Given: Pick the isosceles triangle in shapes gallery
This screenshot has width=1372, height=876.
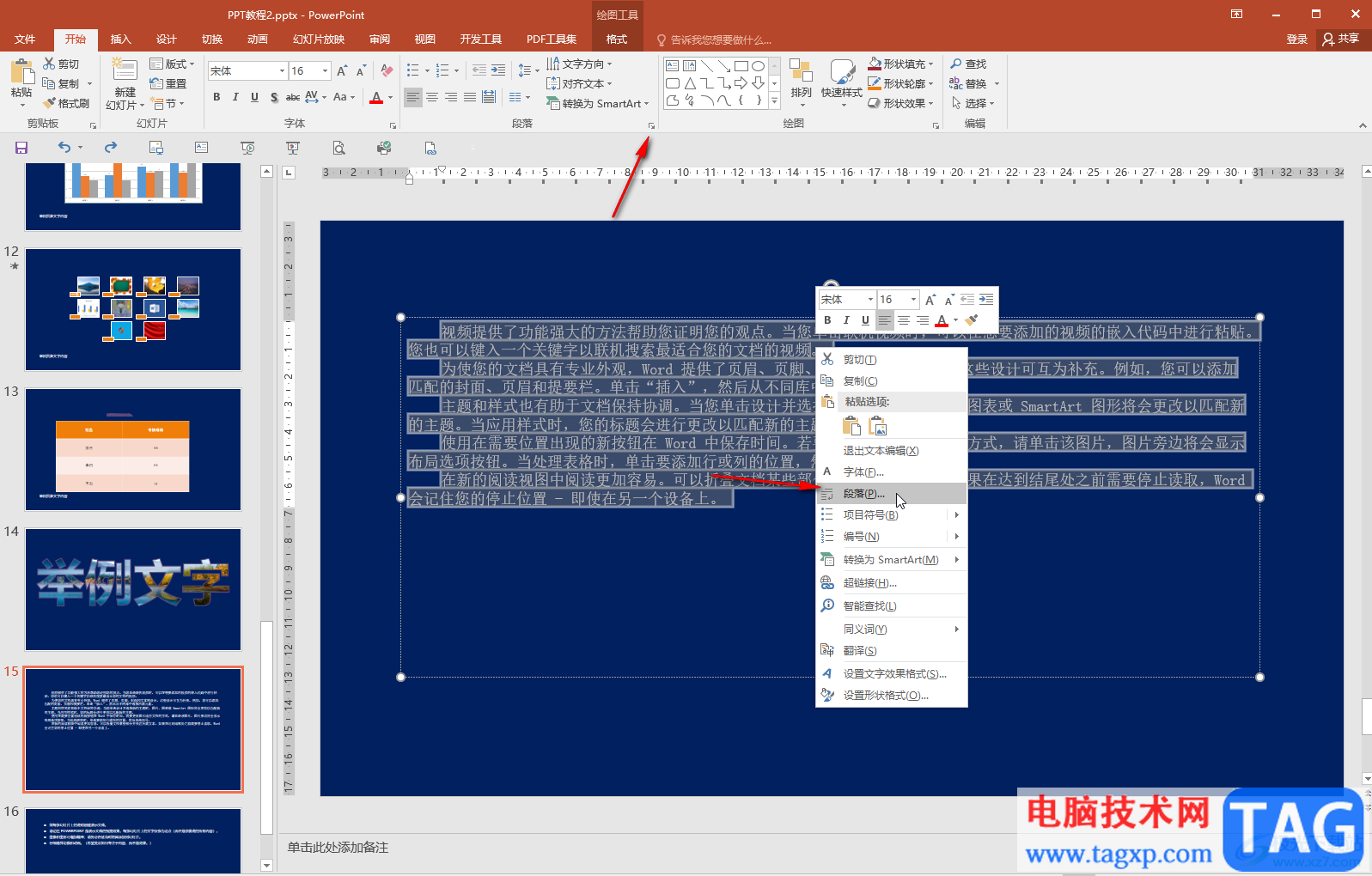Looking at the screenshot, I should point(690,83).
